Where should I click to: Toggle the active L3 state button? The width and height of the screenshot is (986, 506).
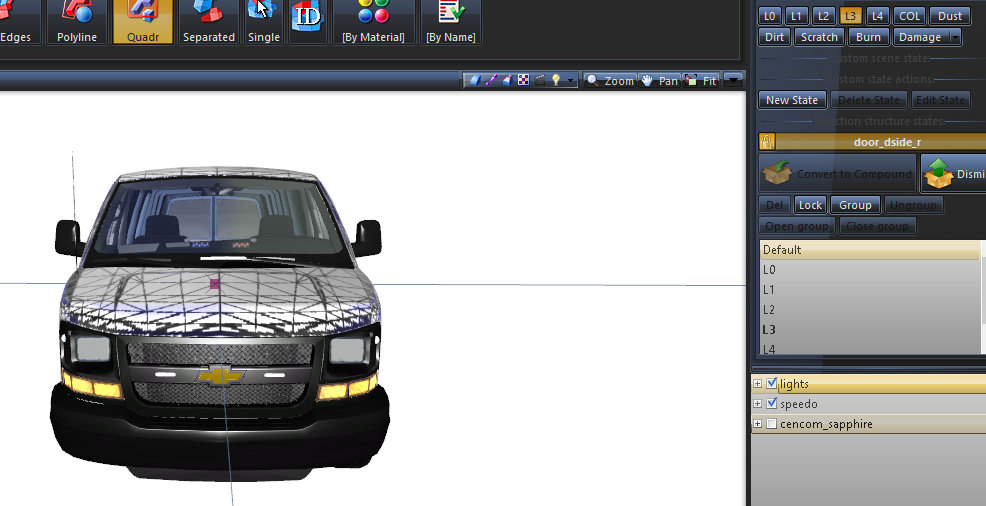(x=851, y=16)
